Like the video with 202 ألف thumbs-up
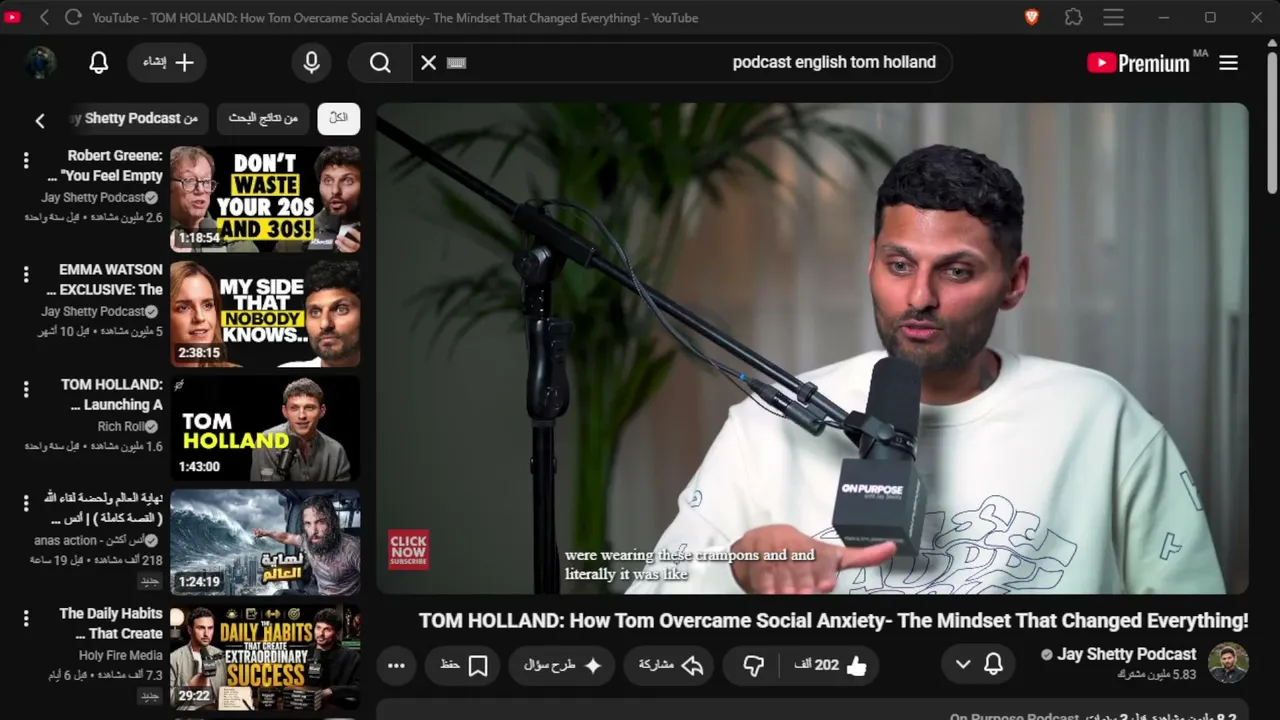Screen dimensions: 1280x720 point(831,665)
